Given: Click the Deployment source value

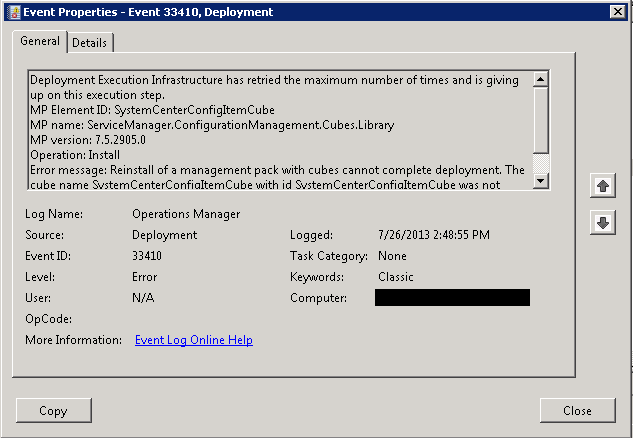Looking at the screenshot, I should click(x=165, y=235).
